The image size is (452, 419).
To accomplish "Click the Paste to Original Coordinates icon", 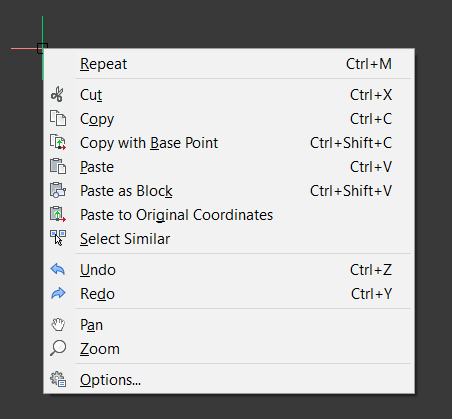I will click(58, 215).
